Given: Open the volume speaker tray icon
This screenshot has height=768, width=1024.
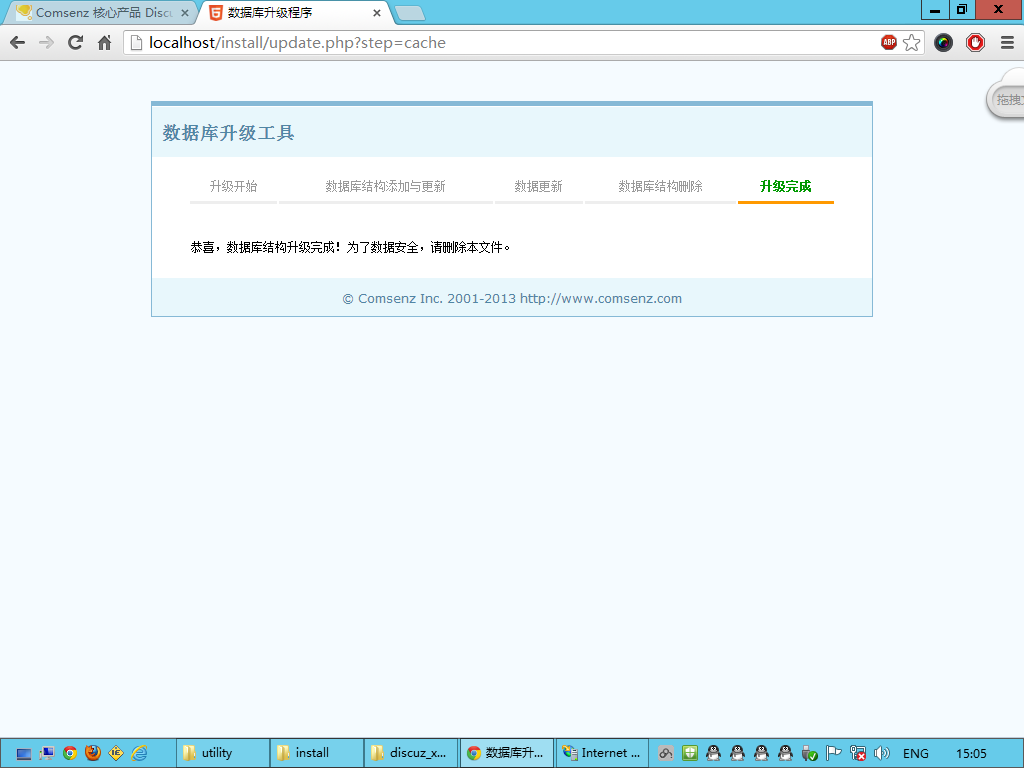Looking at the screenshot, I should (x=882, y=753).
